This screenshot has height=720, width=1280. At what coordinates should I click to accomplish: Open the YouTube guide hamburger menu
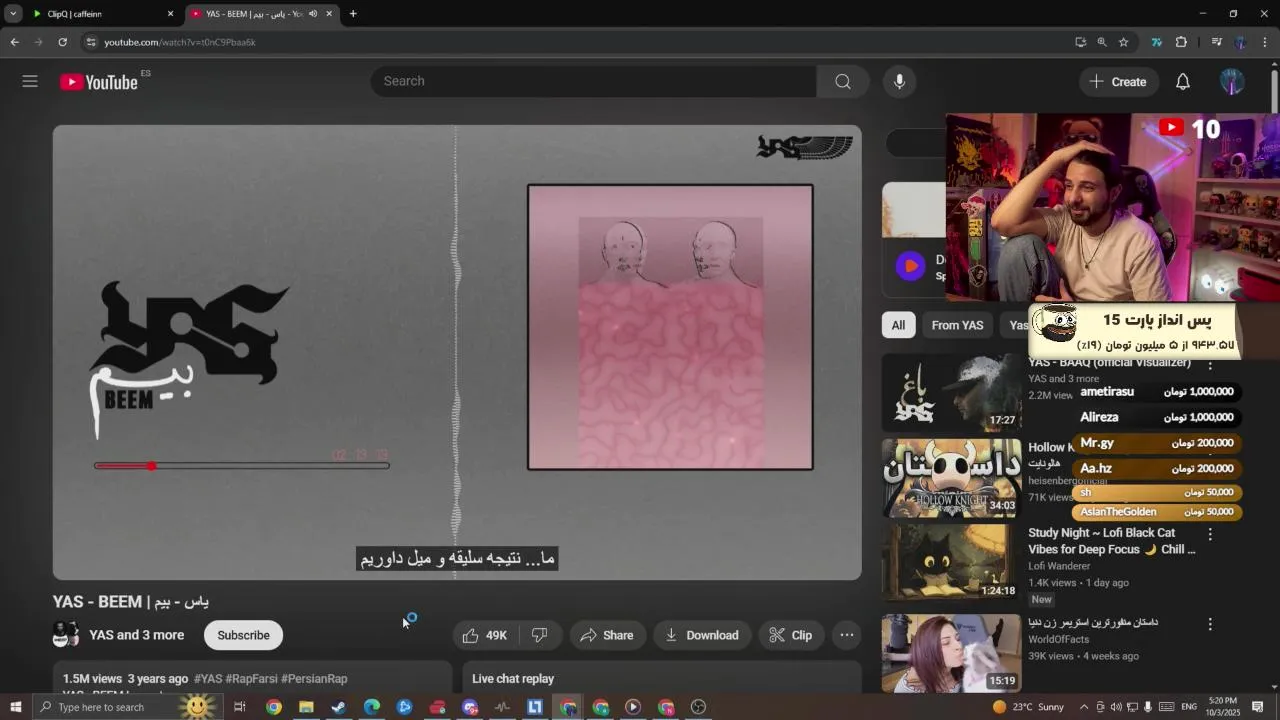coord(30,81)
